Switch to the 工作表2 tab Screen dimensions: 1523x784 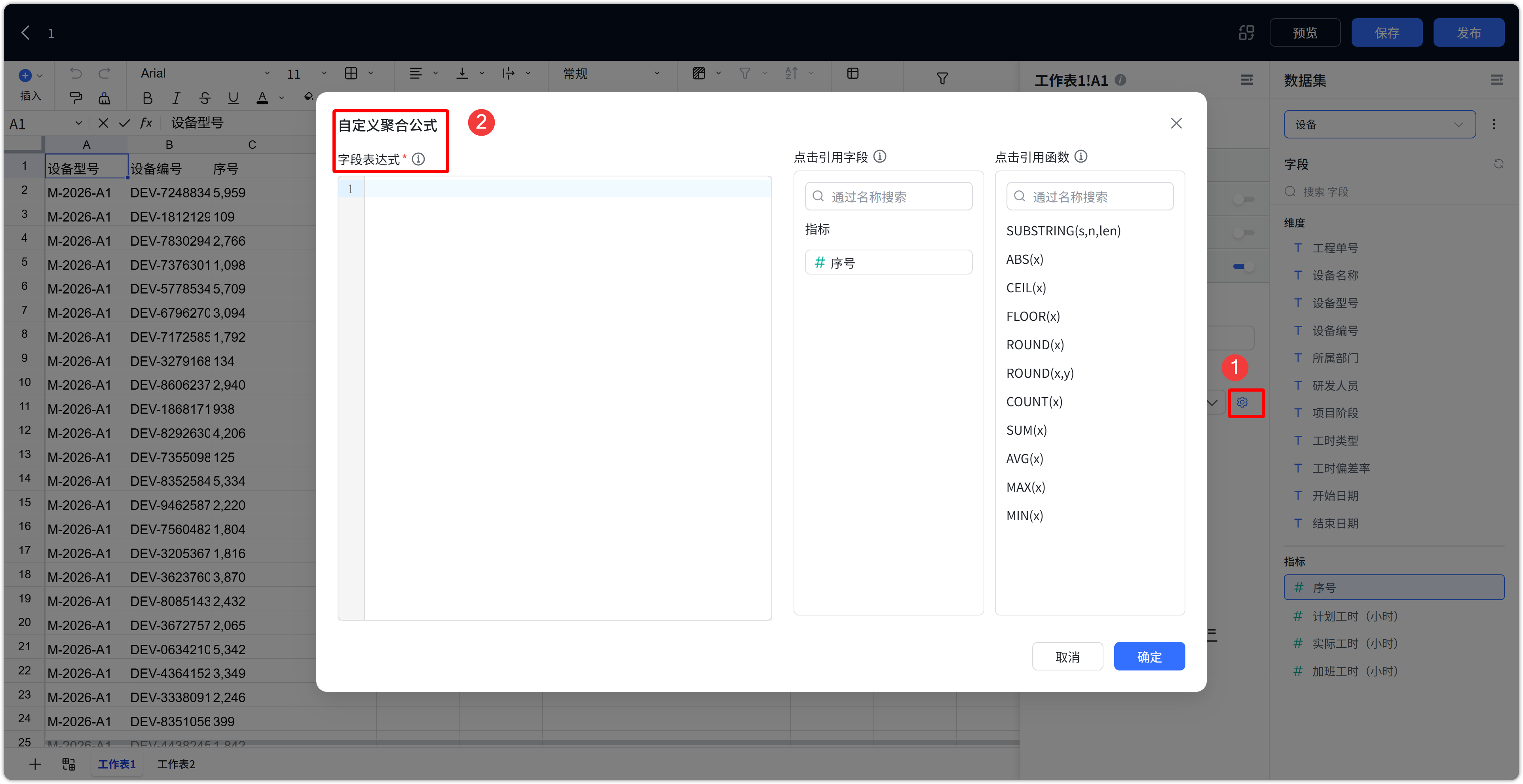[x=176, y=764]
